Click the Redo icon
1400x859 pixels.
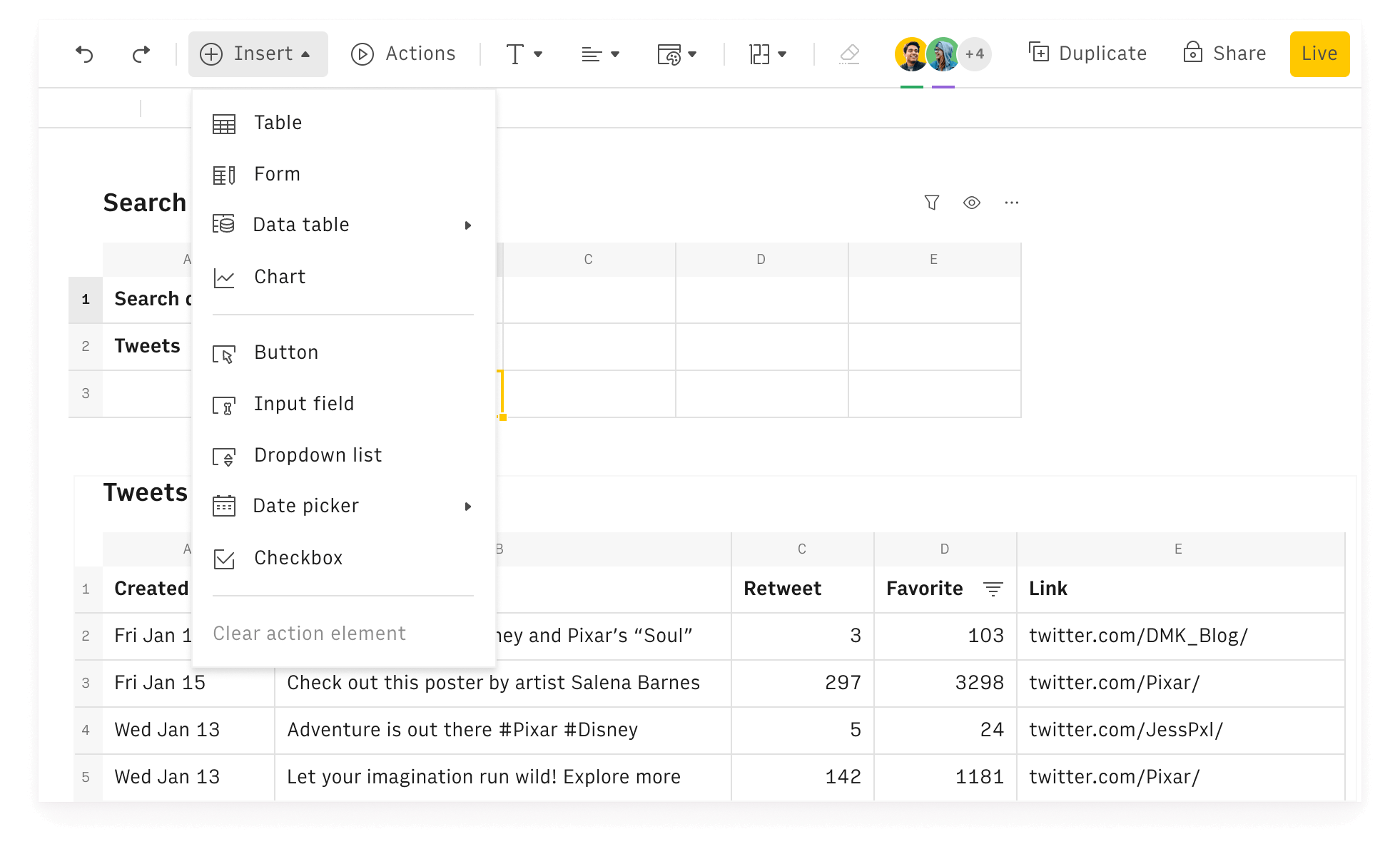pyautogui.click(x=141, y=54)
